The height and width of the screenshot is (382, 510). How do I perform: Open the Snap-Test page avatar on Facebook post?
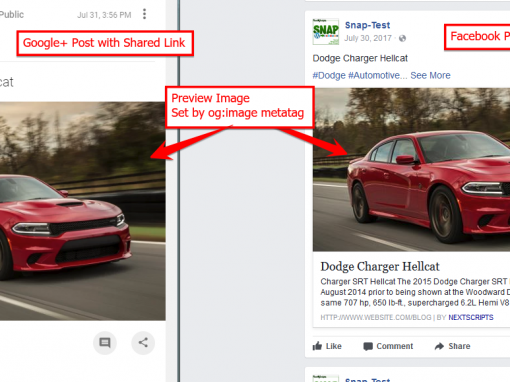click(x=326, y=32)
